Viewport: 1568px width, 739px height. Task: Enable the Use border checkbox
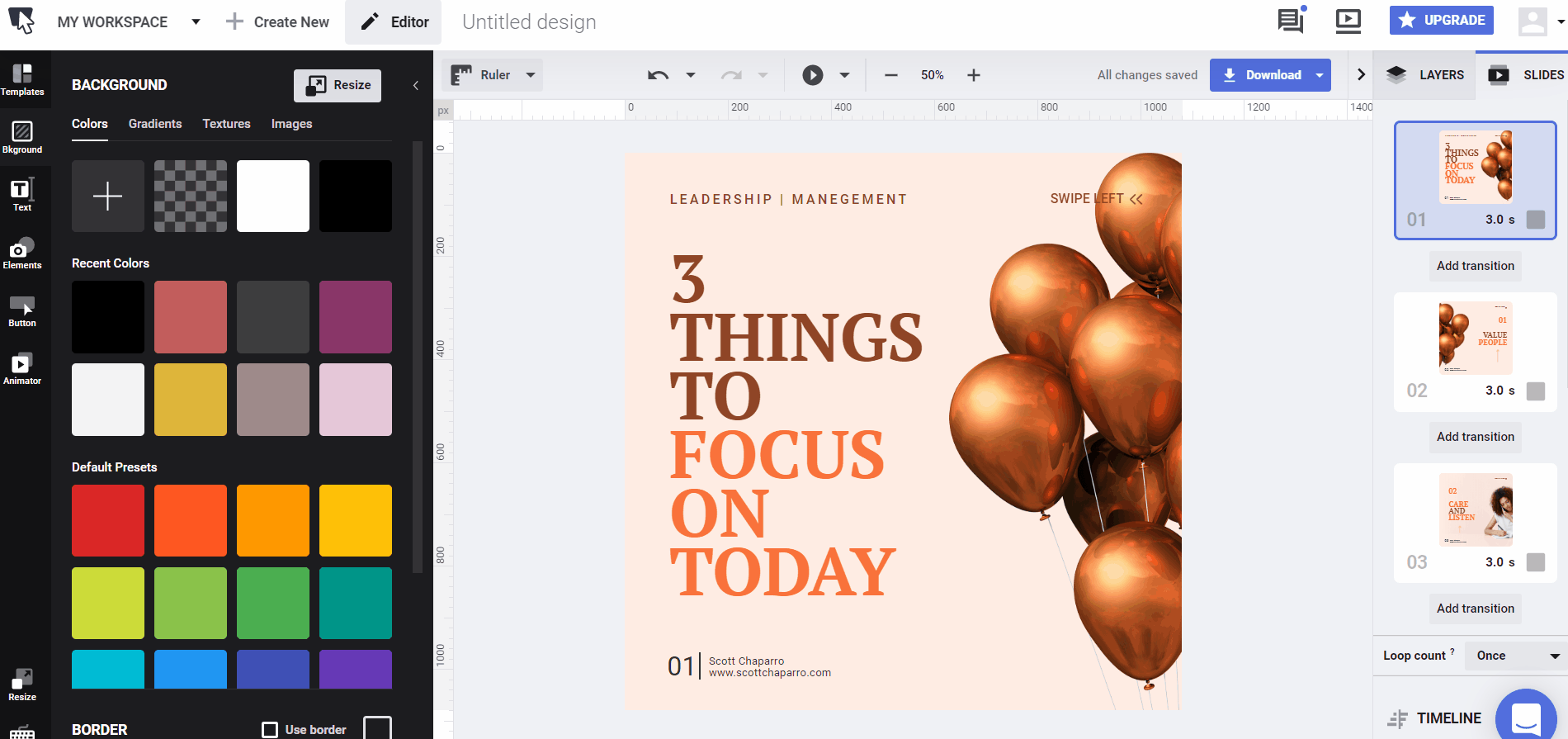click(x=270, y=730)
